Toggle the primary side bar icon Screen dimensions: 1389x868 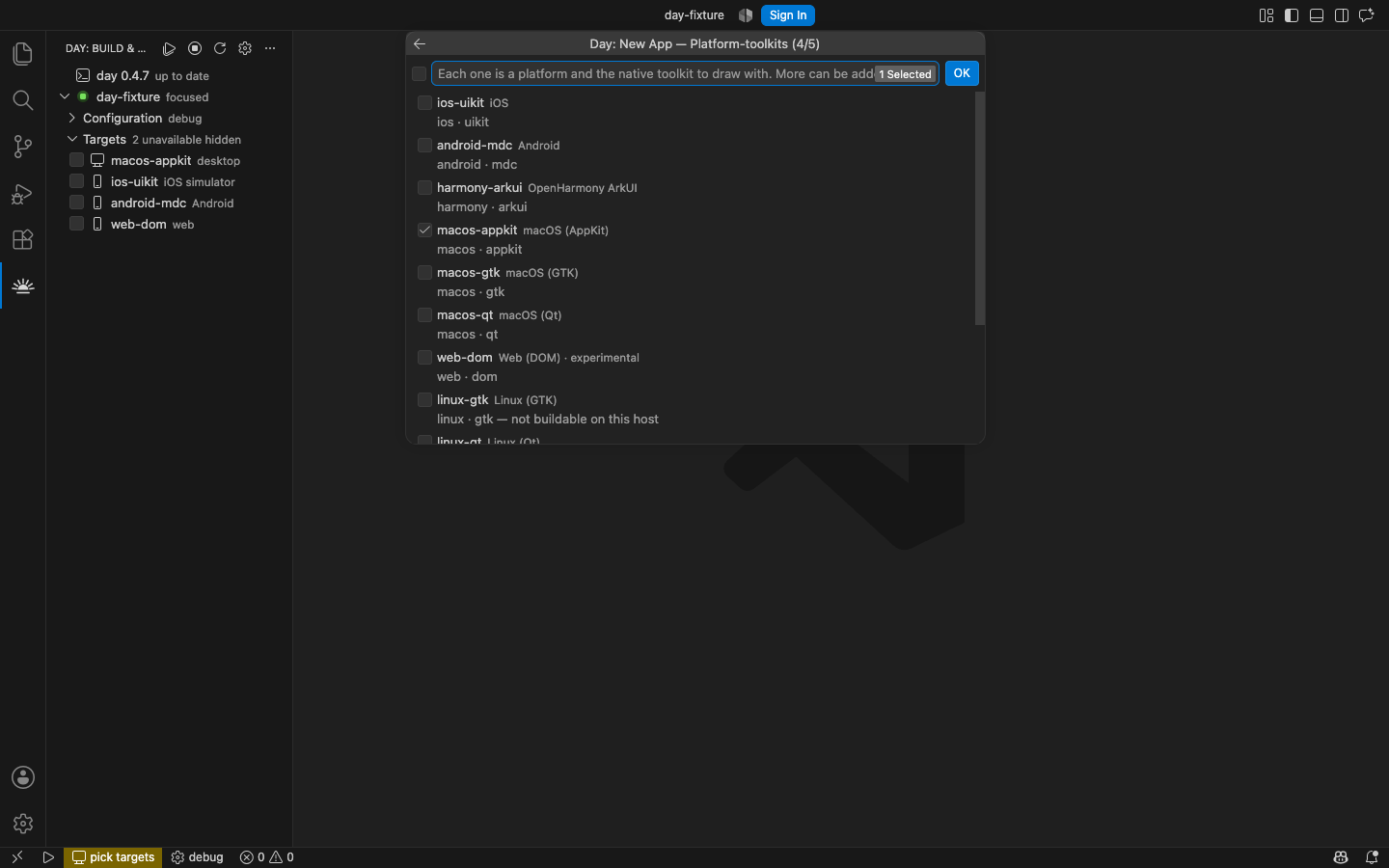click(1292, 15)
